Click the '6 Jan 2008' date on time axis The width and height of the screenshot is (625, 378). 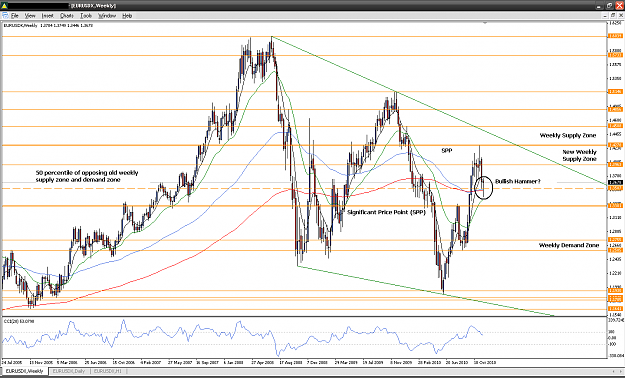click(234, 362)
